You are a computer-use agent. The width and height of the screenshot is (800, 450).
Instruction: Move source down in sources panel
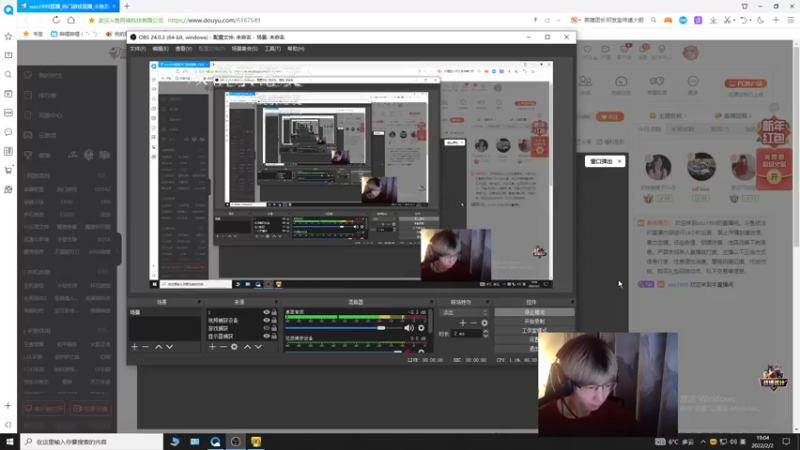[258, 347]
